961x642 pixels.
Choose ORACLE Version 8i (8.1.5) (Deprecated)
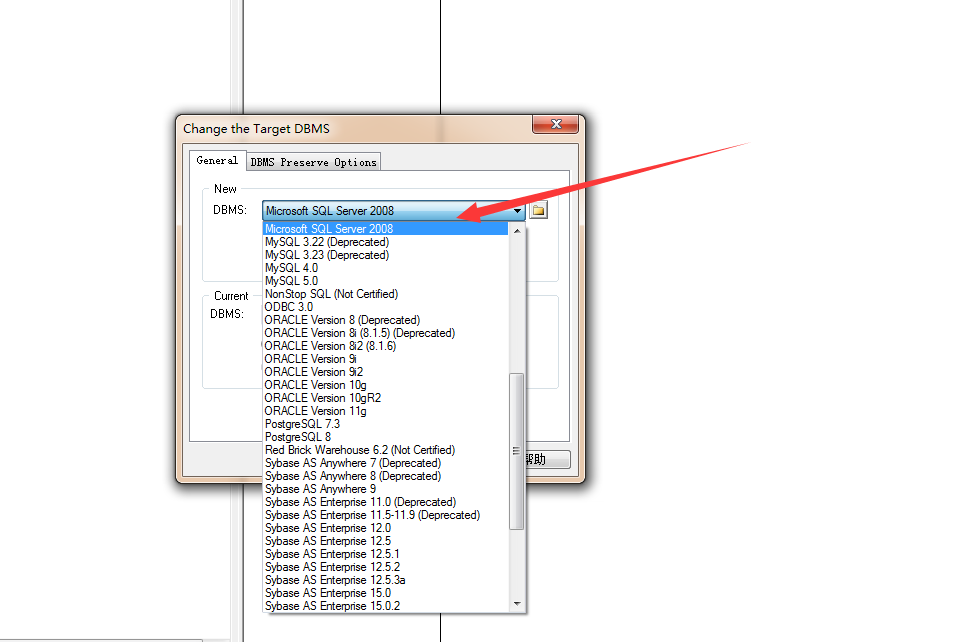point(386,333)
